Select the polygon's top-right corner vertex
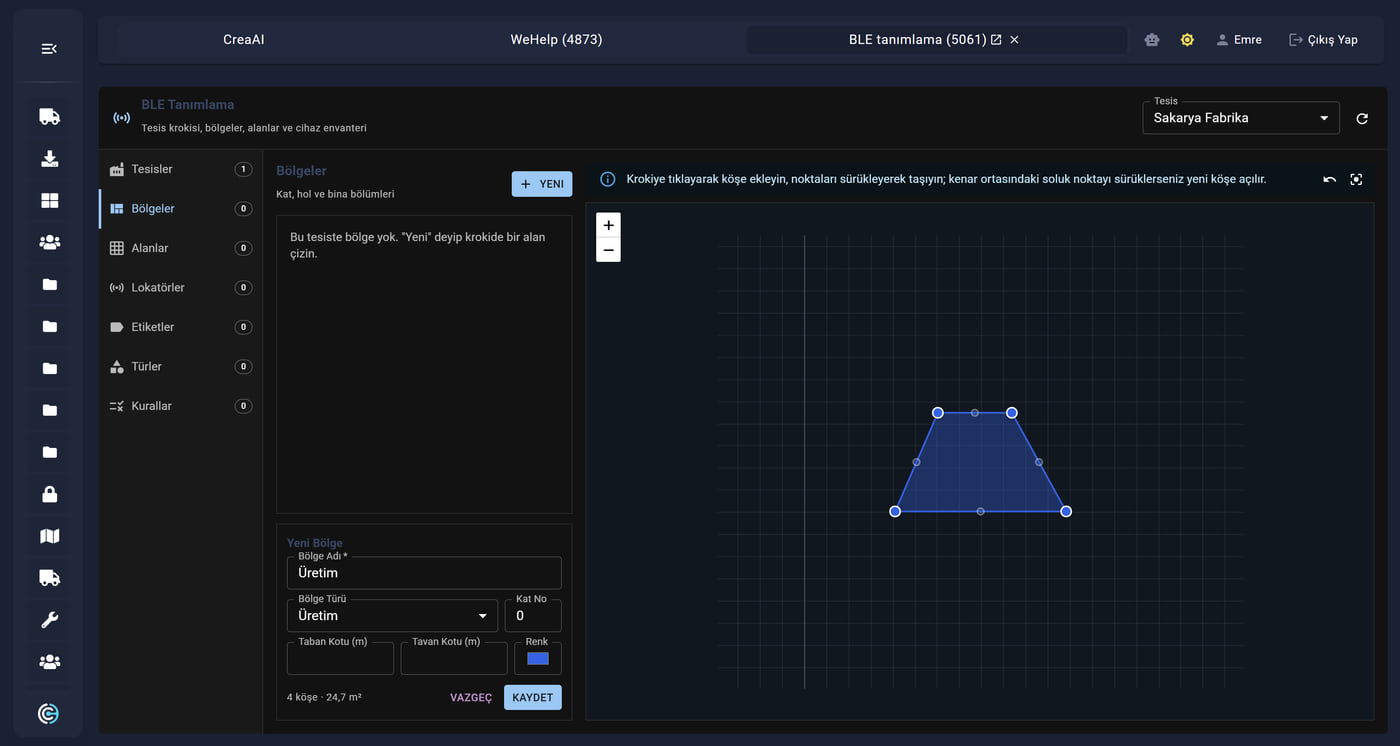The height and width of the screenshot is (746, 1400). (1012, 413)
